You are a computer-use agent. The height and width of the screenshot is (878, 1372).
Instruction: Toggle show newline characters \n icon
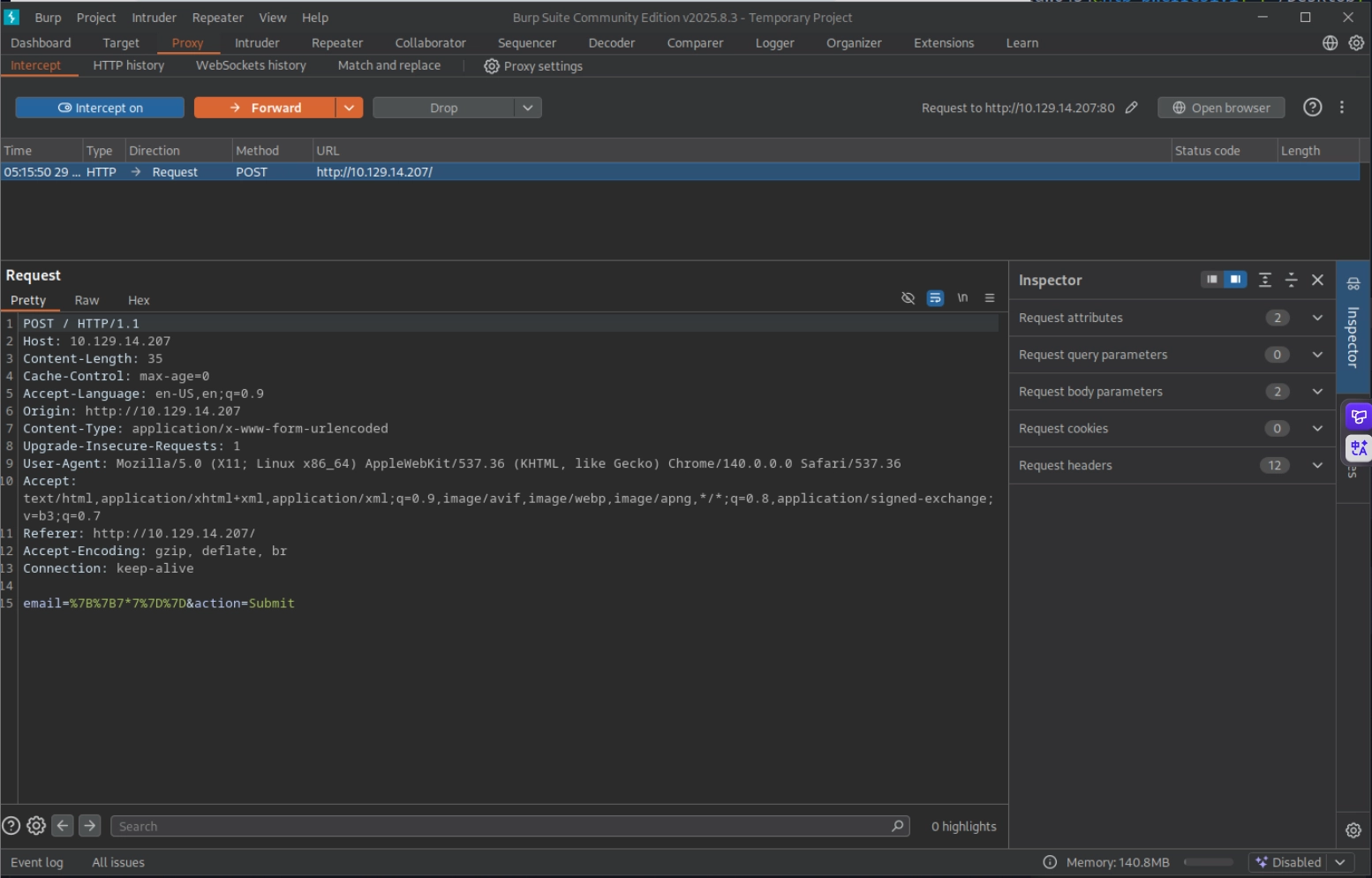pyautogui.click(x=962, y=298)
